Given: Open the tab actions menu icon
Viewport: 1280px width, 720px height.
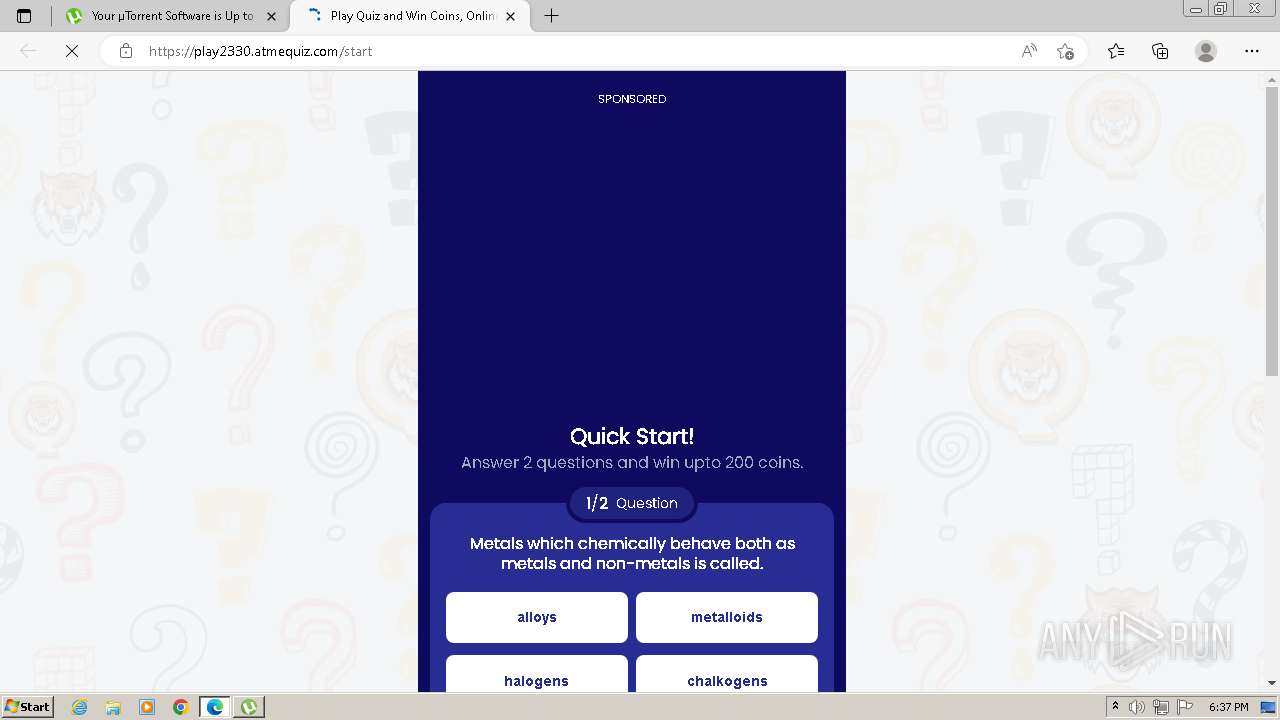Looking at the screenshot, I should point(24,16).
